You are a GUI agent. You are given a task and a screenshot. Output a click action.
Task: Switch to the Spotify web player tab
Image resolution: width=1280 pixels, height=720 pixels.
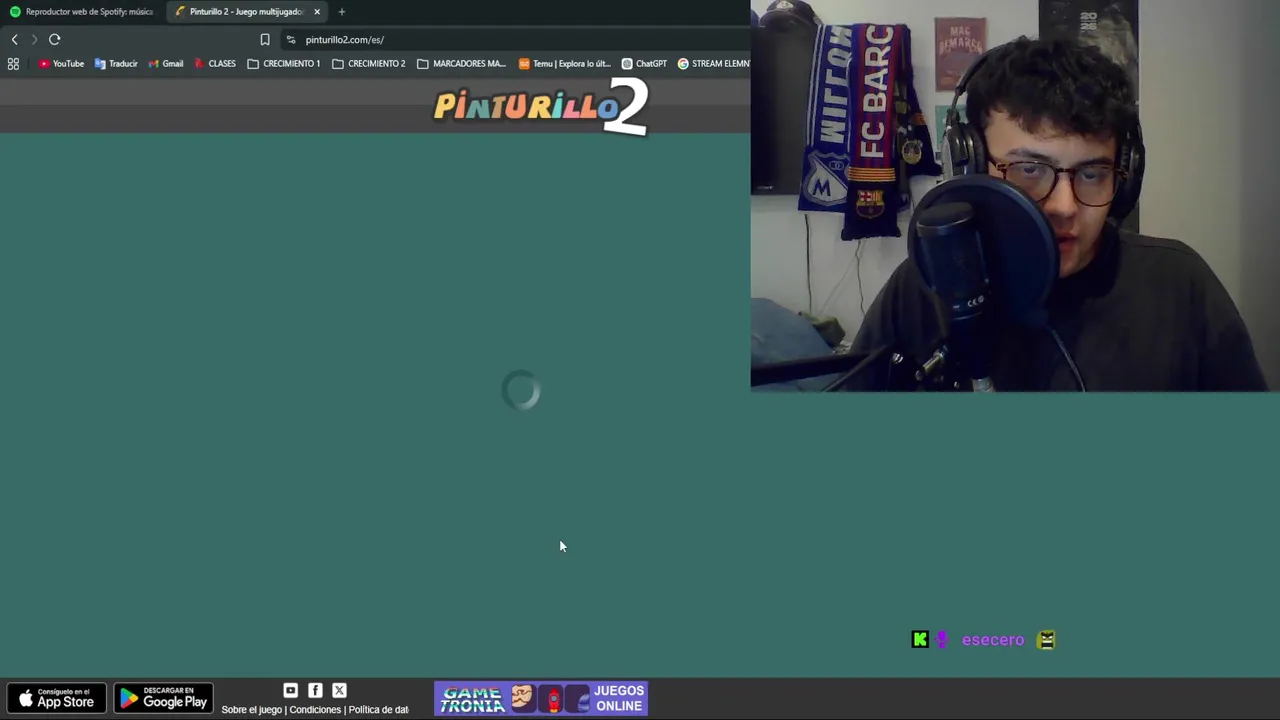82,12
